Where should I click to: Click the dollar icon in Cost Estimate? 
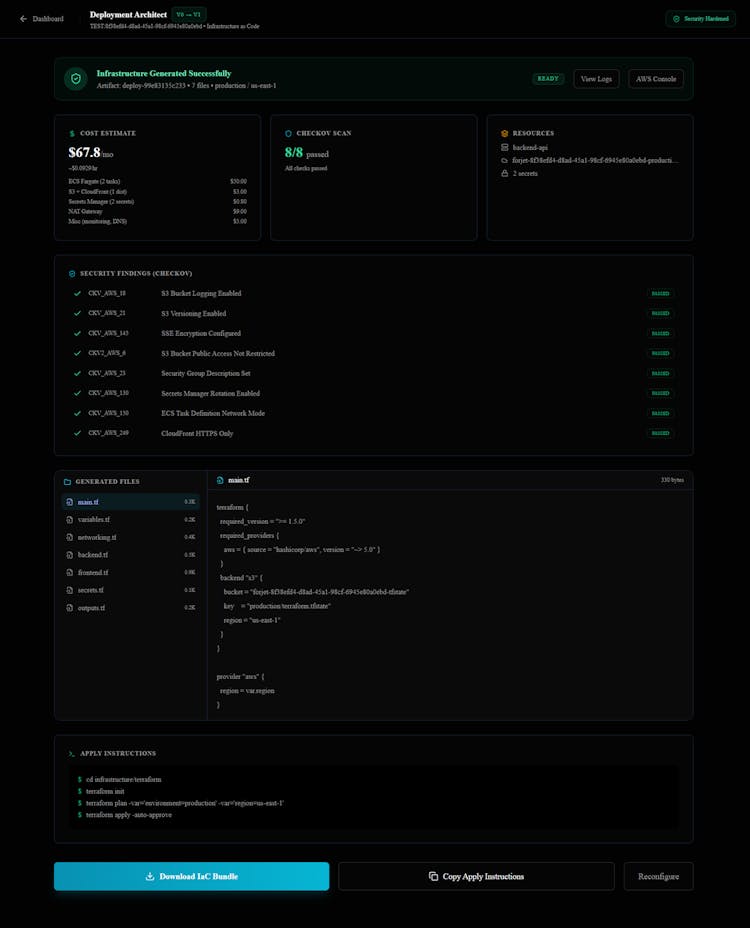coord(72,133)
